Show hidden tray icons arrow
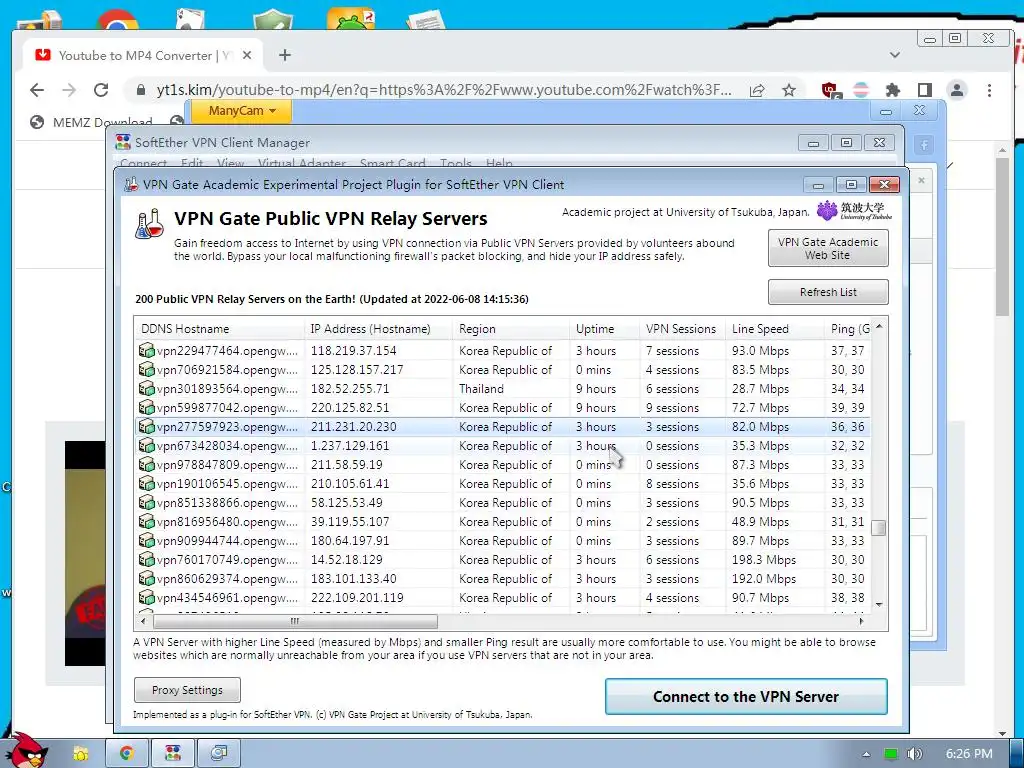Image resolution: width=1024 pixels, height=768 pixels. [x=866, y=754]
